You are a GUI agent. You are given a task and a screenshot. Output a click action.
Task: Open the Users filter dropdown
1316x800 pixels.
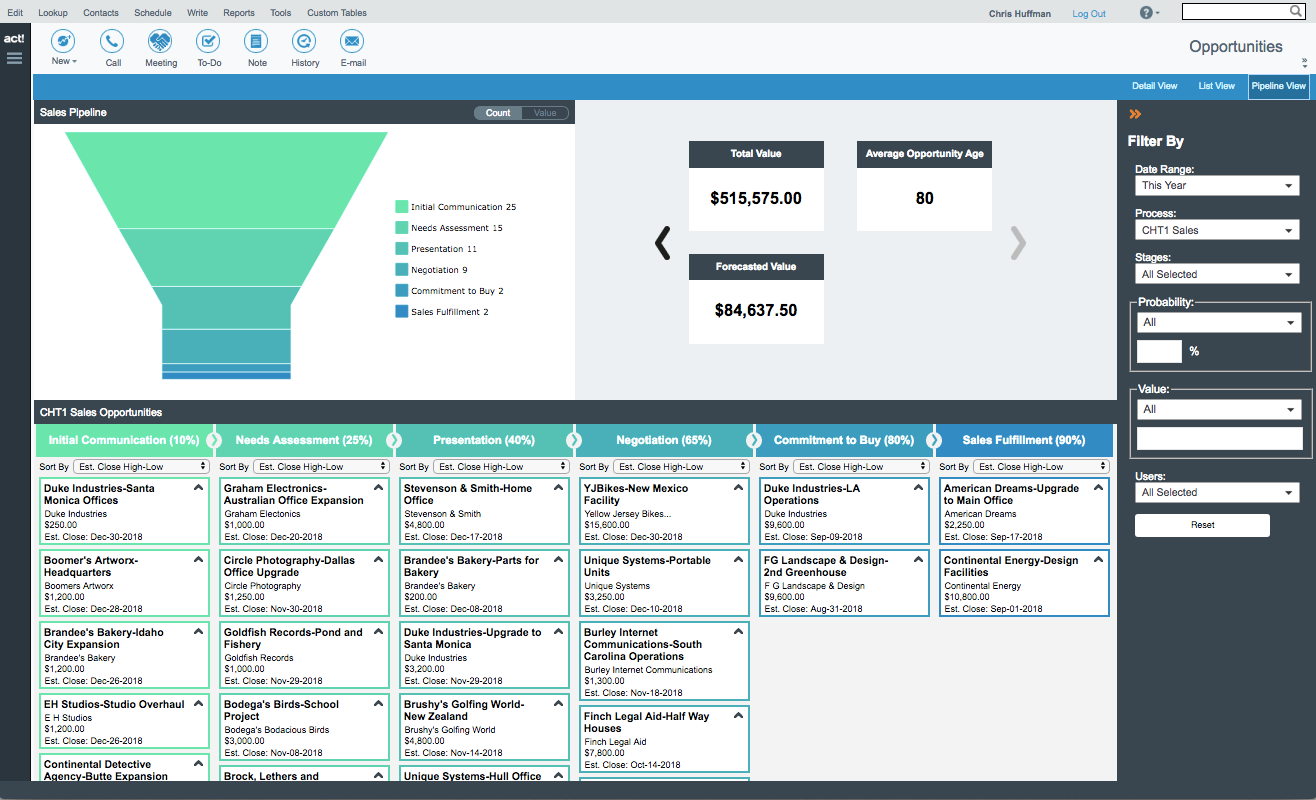1217,492
